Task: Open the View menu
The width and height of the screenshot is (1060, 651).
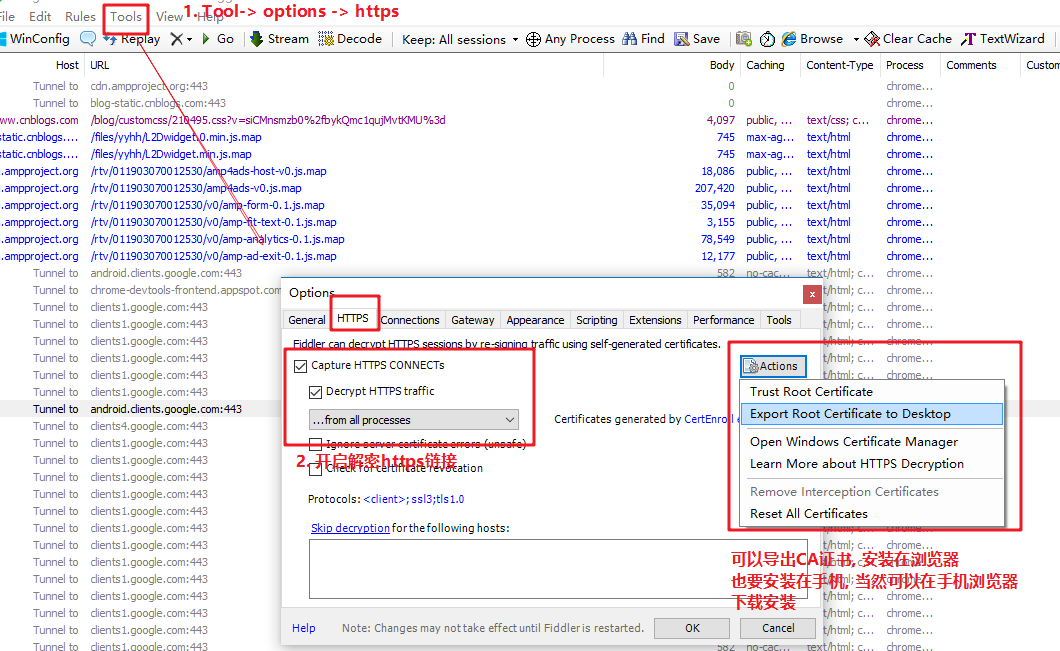Action: (169, 16)
